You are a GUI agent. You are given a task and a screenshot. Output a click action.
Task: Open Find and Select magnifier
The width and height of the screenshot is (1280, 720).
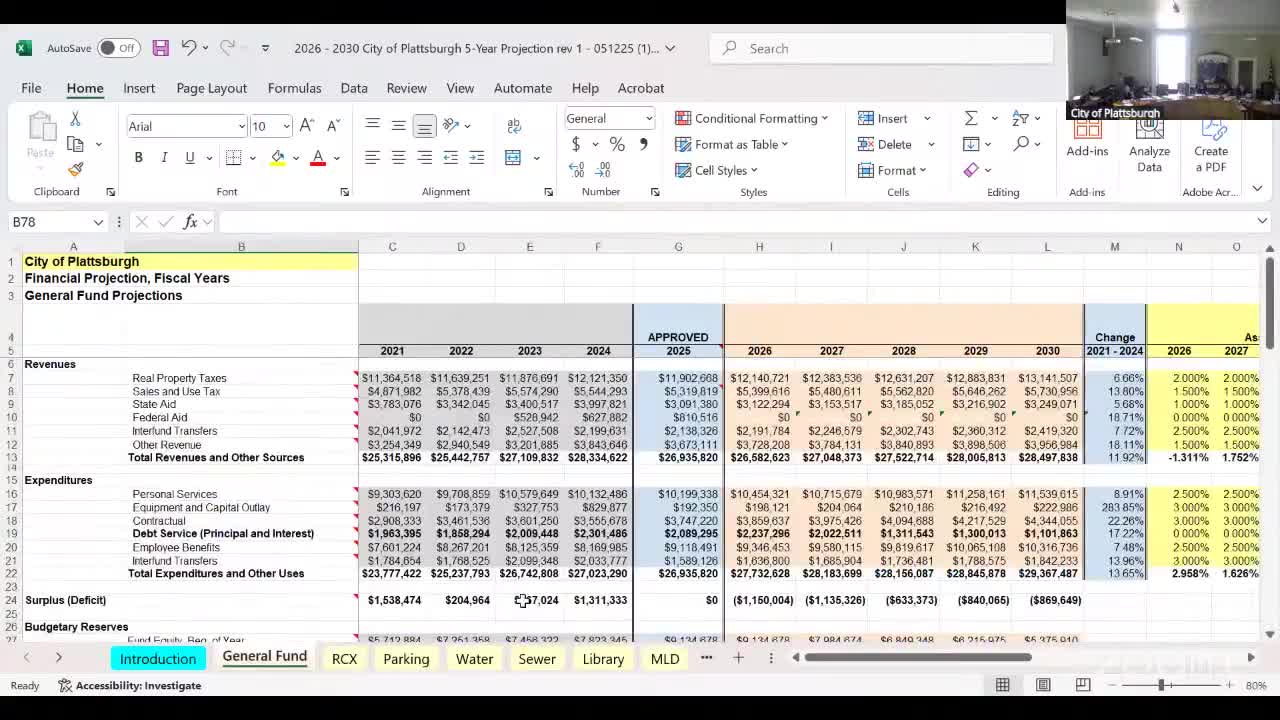coord(1020,144)
